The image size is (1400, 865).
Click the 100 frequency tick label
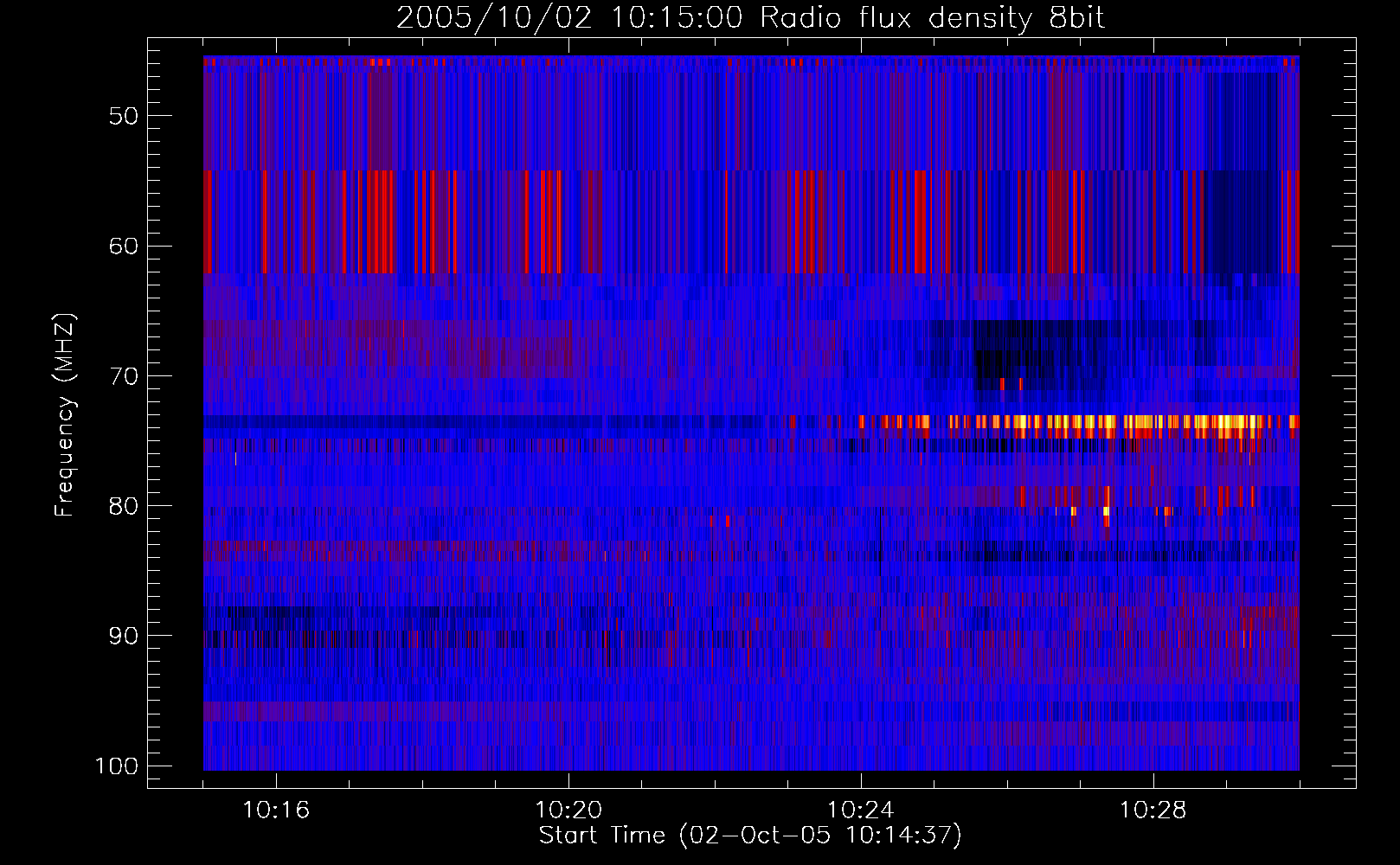click(x=116, y=766)
